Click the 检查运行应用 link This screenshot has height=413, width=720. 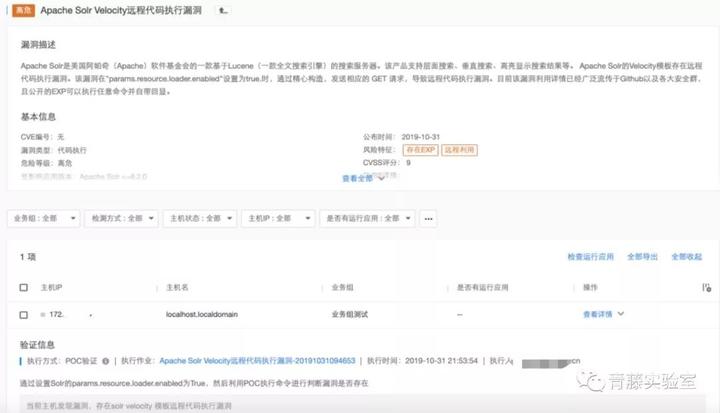pos(591,257)
